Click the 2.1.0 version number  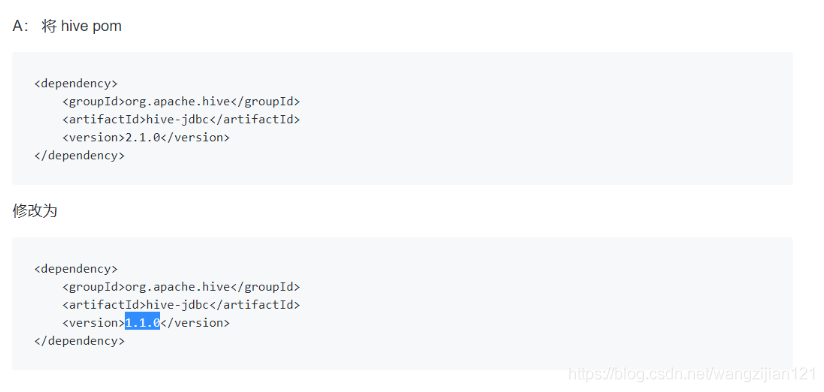click(142, 138)
